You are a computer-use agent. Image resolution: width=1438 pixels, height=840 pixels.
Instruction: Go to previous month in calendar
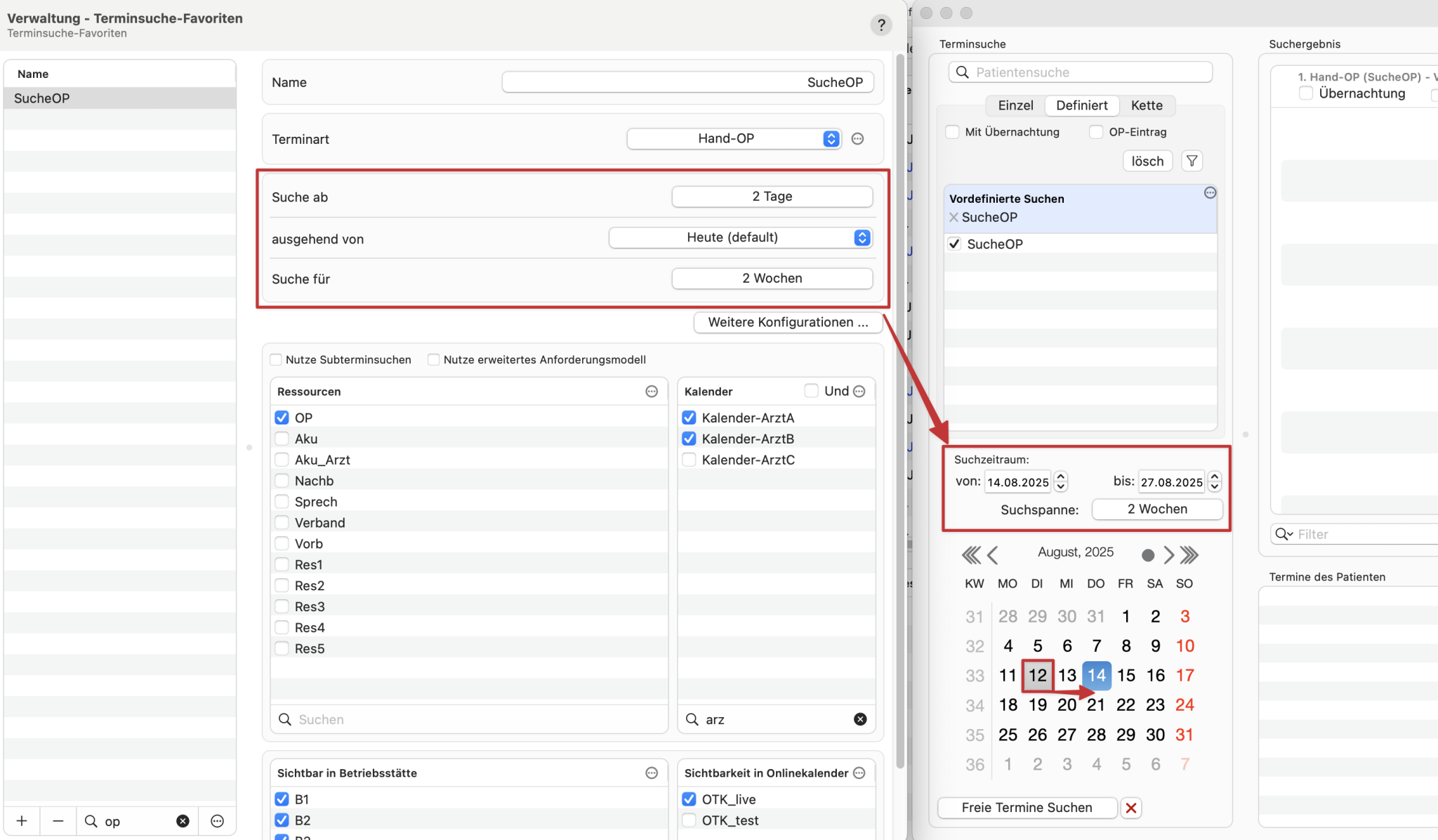pyautogui.click(x=993, y=555)
